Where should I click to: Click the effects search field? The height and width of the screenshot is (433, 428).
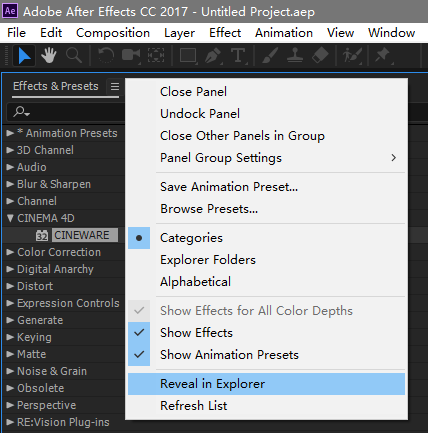(67, 112)
